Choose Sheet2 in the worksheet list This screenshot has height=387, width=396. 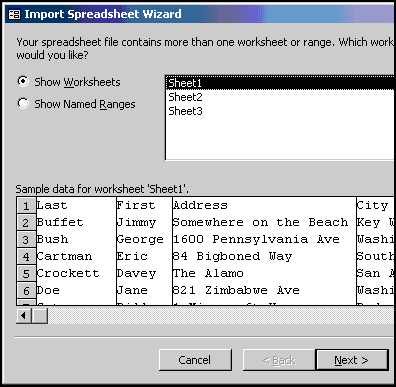coord(281,97)
